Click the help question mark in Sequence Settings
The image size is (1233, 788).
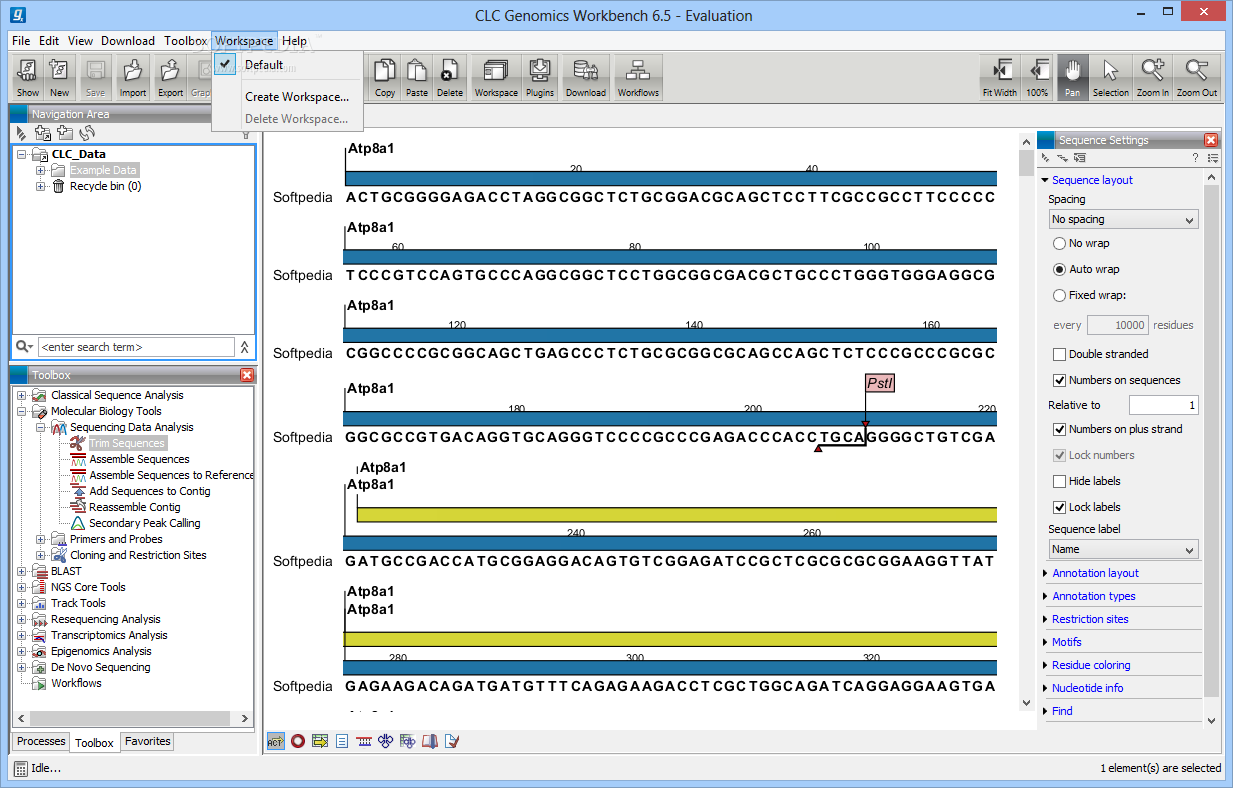[1195, 158]
